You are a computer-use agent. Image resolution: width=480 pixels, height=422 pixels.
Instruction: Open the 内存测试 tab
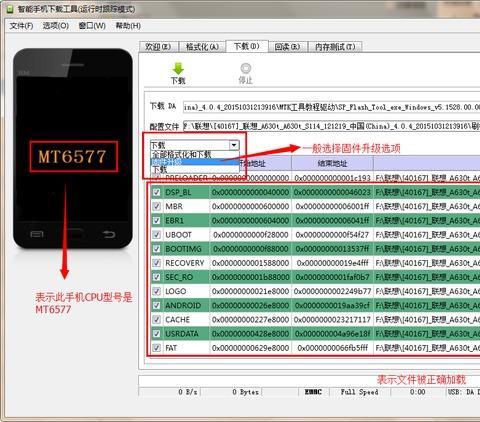click(x=335, y=47)
